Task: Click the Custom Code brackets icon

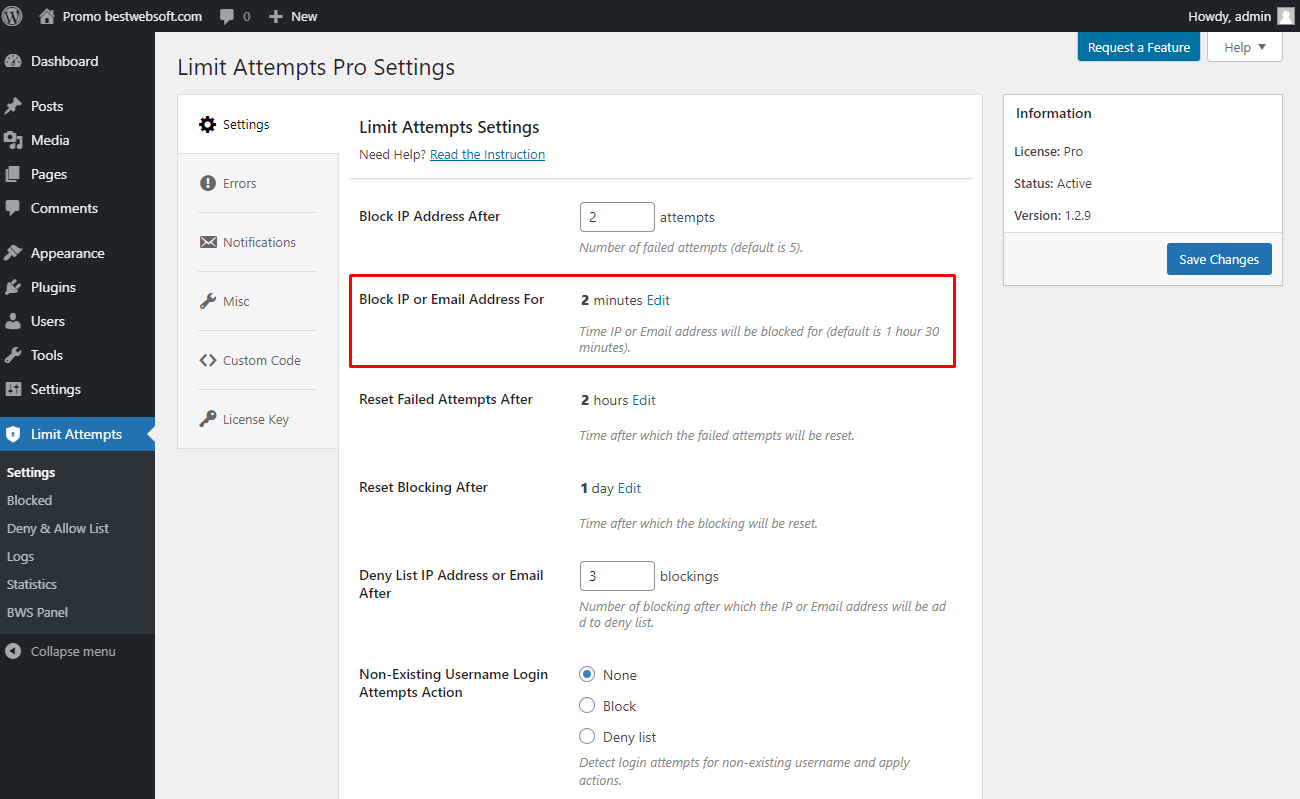Action: [208, 360]
